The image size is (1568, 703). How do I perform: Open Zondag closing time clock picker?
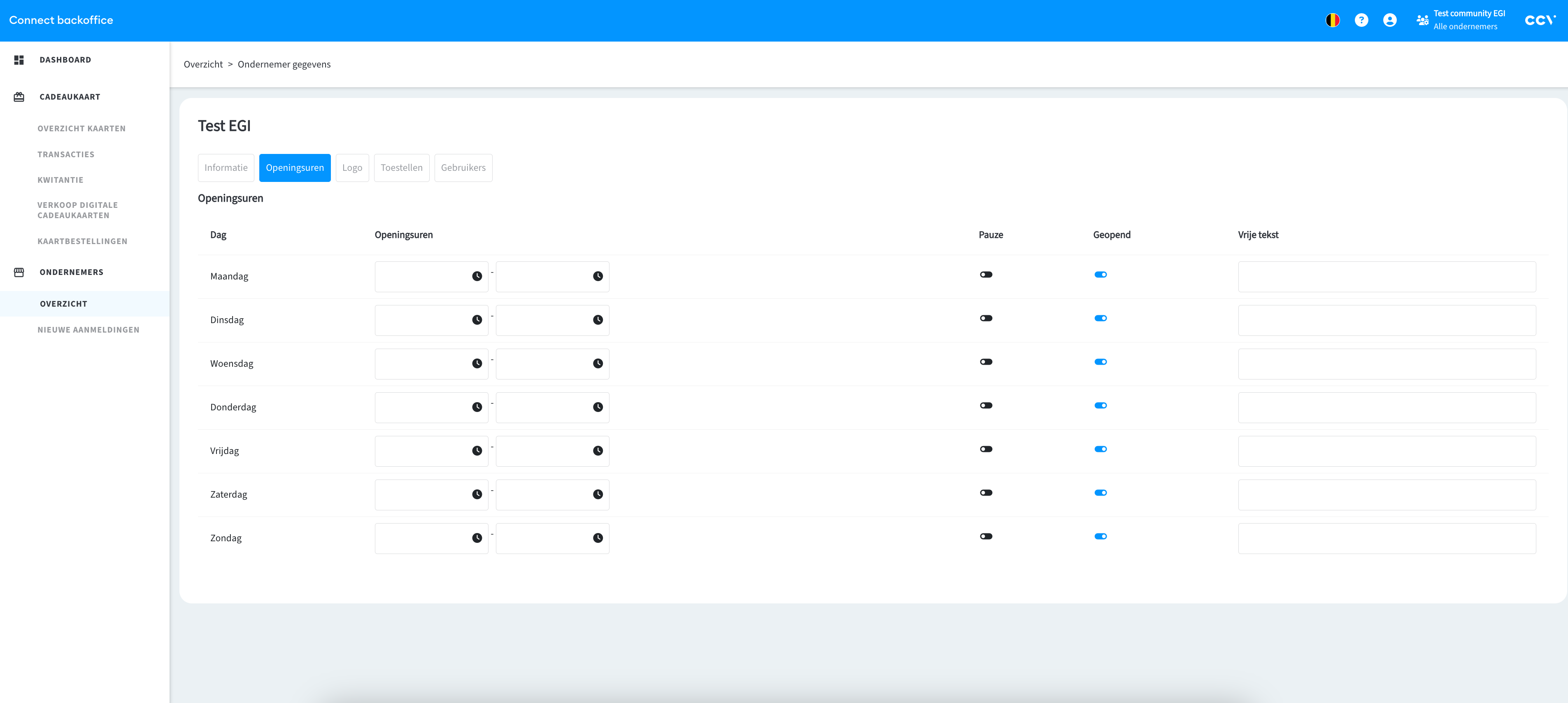coord(598,538)
